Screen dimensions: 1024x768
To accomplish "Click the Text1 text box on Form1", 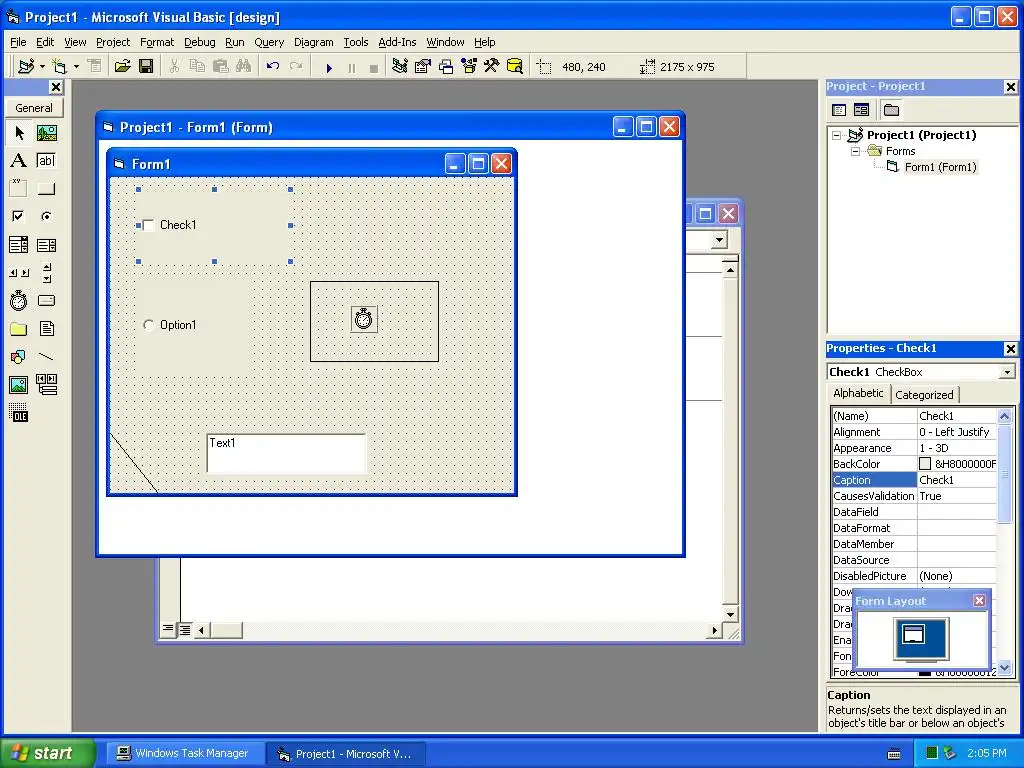I will point(286,453).
